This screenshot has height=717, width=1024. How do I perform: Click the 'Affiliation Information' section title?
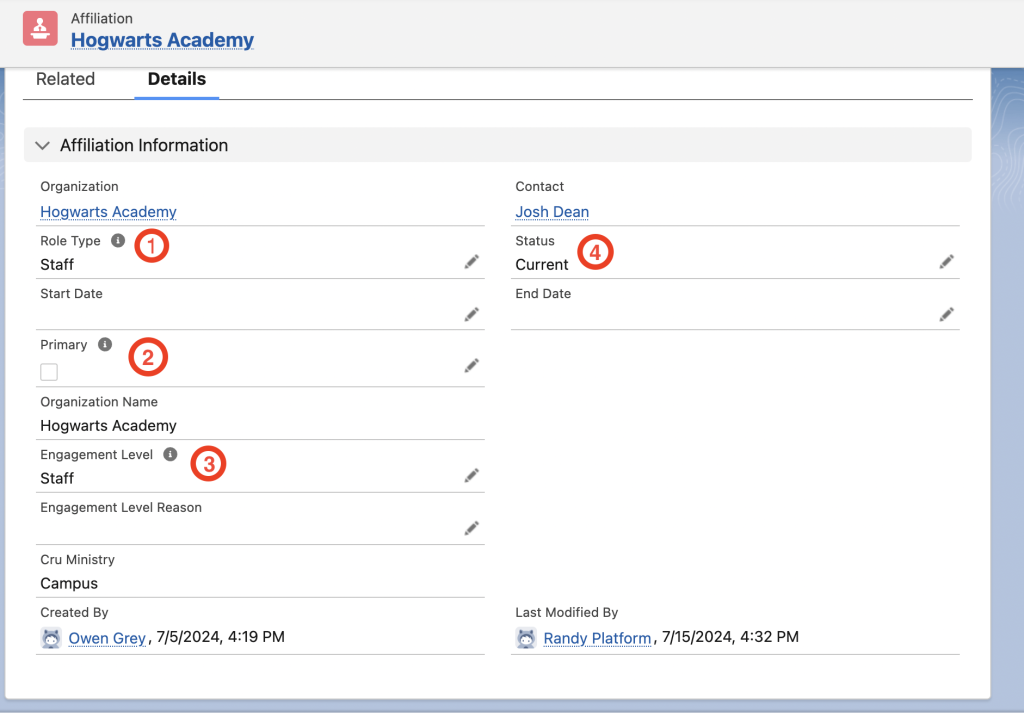tap(144, 145)
